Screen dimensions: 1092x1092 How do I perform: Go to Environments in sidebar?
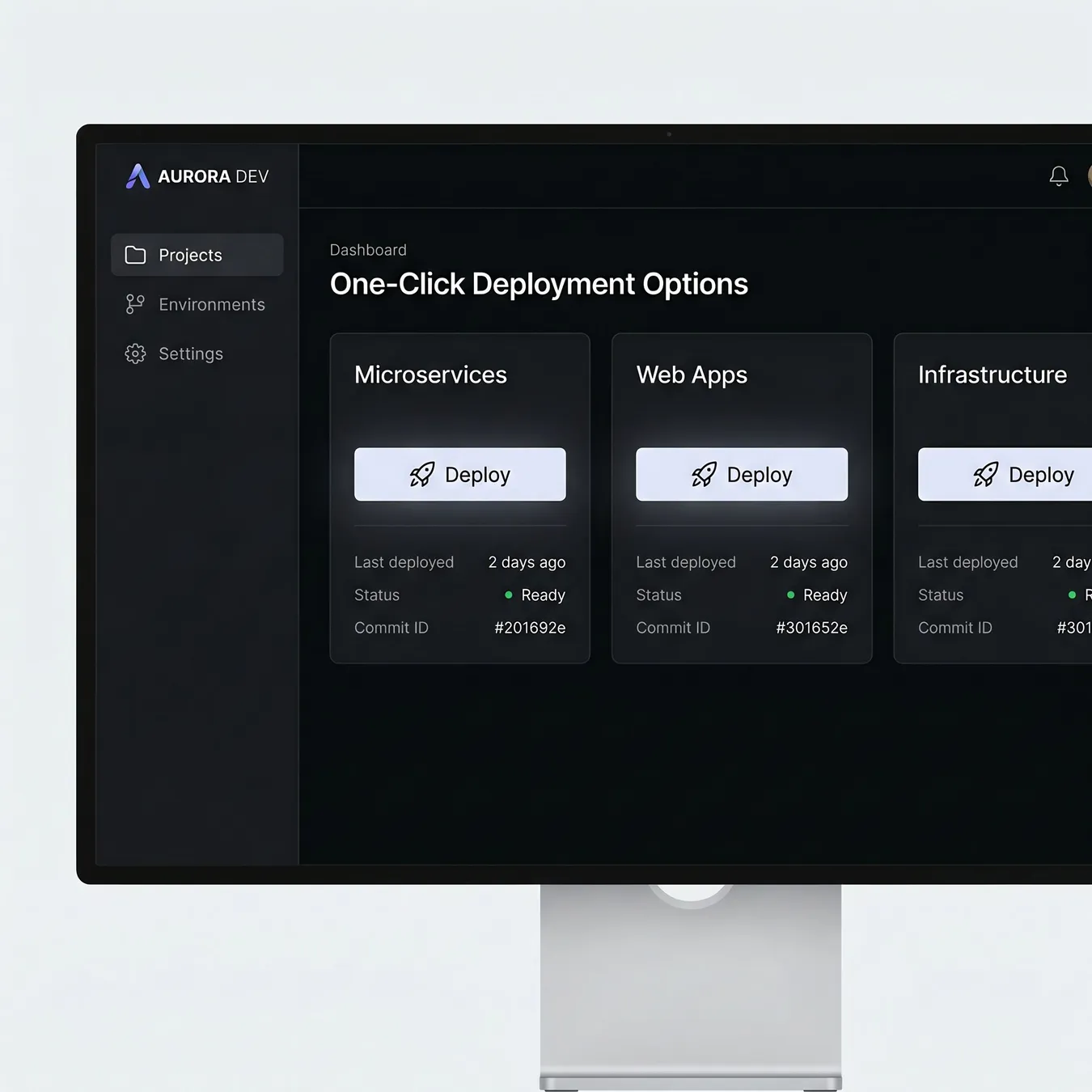(197, 304)
